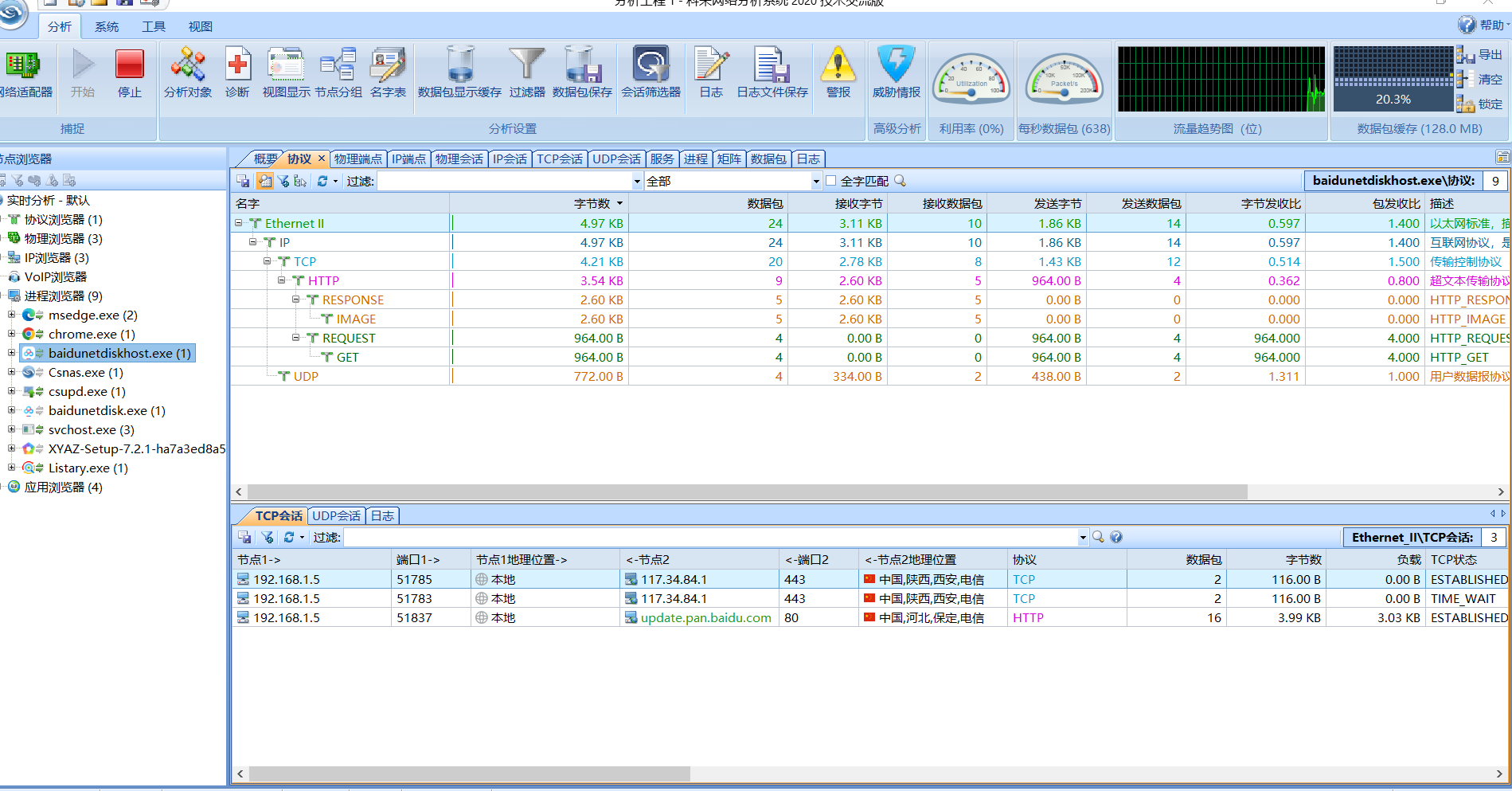Click the 利用率 utilization gauge
The image size is (1512, 791).
(971, 80)
